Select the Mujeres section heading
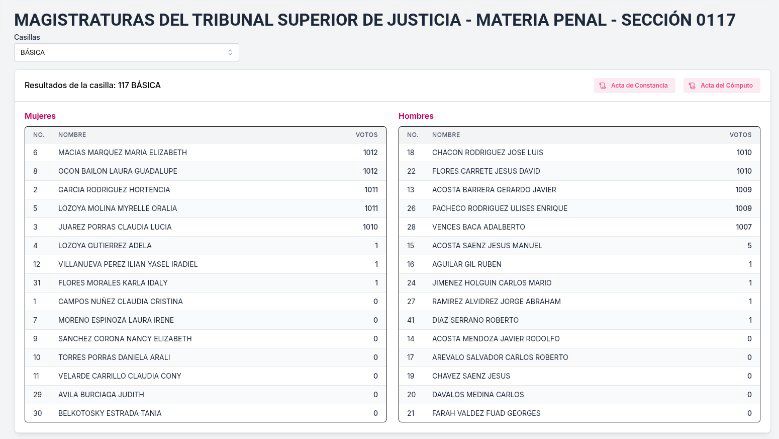 tap(40, 116)
